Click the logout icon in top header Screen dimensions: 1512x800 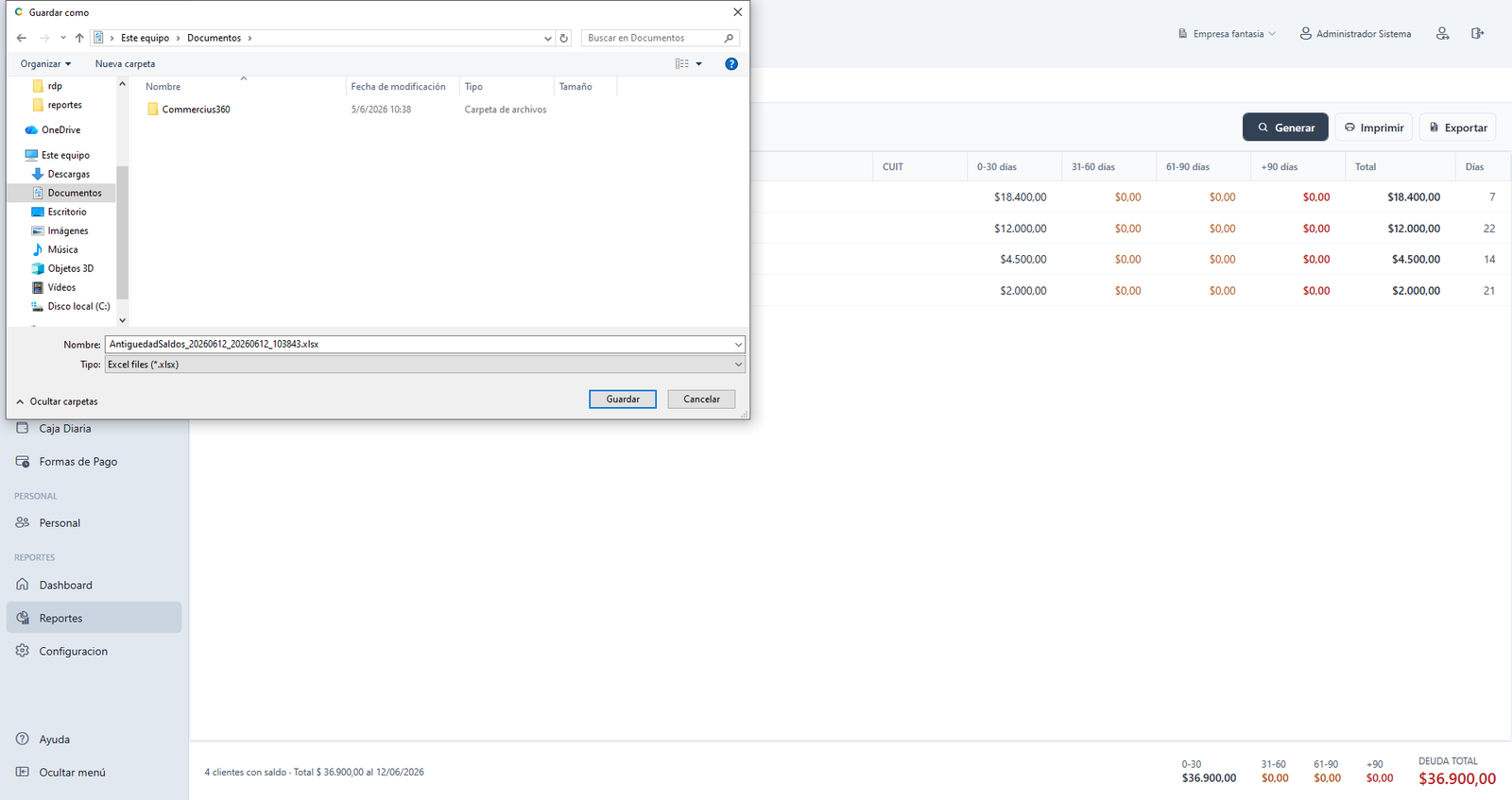(1477, 33)
